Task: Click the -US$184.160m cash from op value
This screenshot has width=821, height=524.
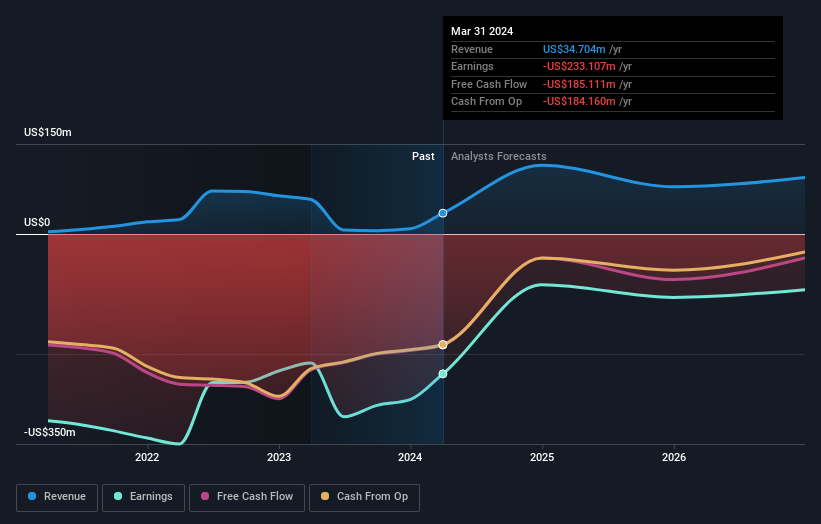Action: (579, 102)
